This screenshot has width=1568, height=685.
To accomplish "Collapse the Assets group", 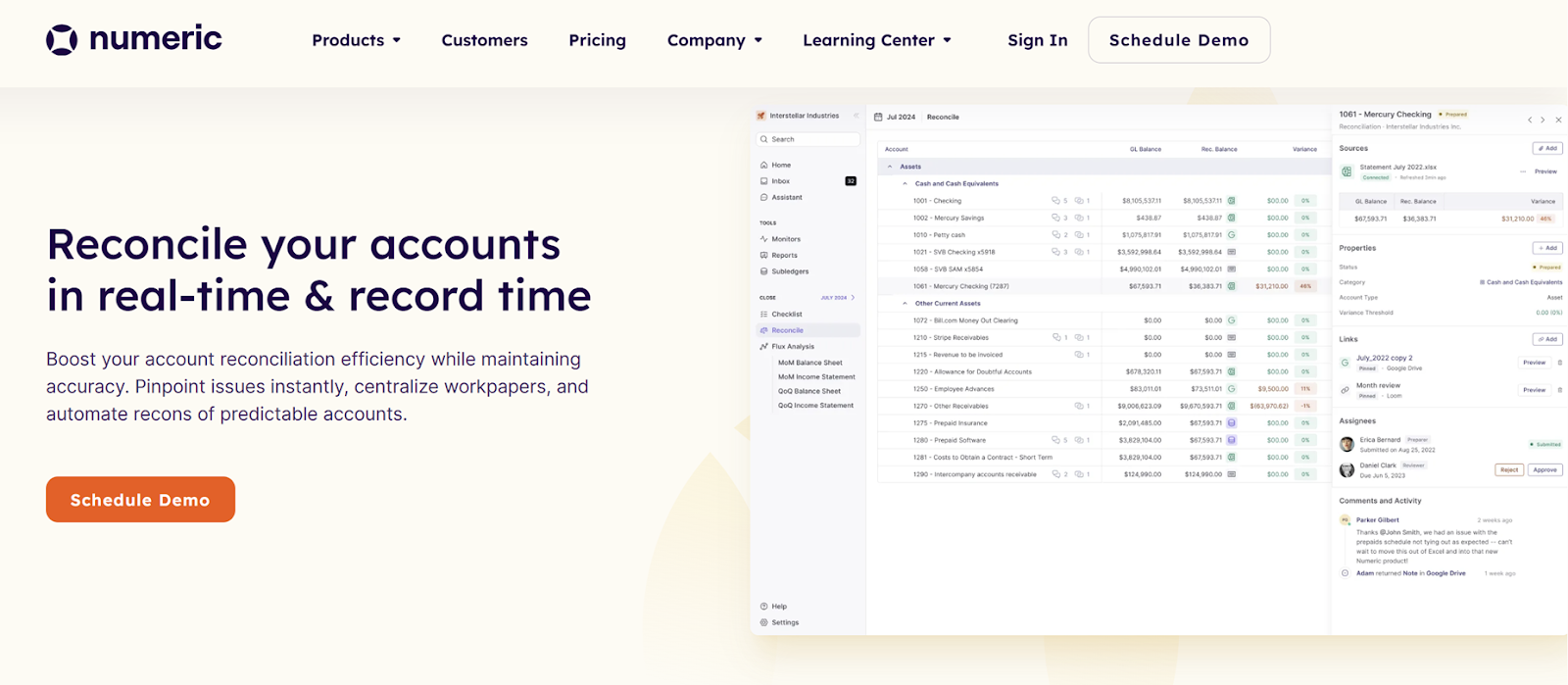I will click(890, 167).
